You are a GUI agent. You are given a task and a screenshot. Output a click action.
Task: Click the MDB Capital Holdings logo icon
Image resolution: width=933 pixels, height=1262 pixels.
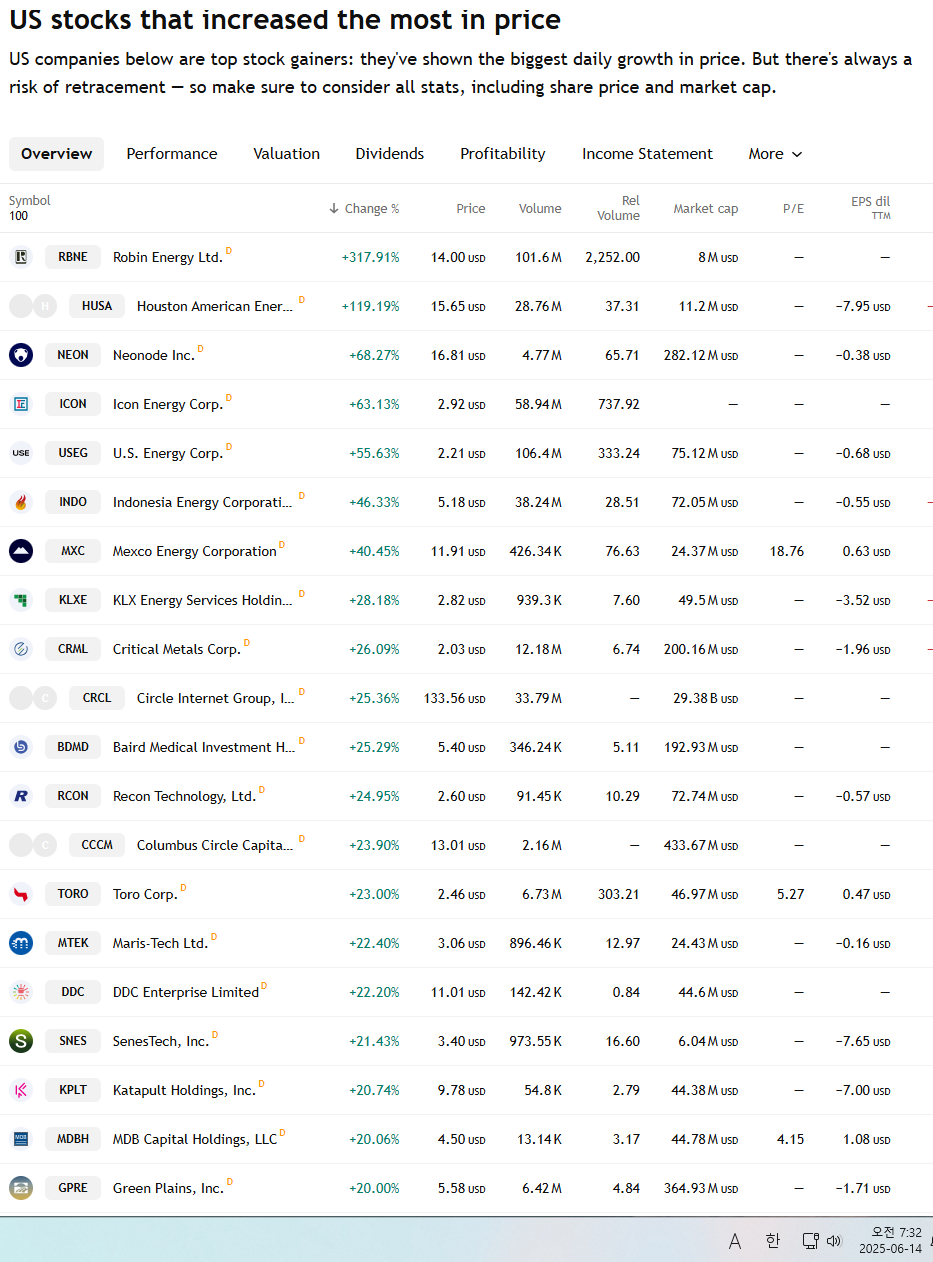pos(21,1139)
